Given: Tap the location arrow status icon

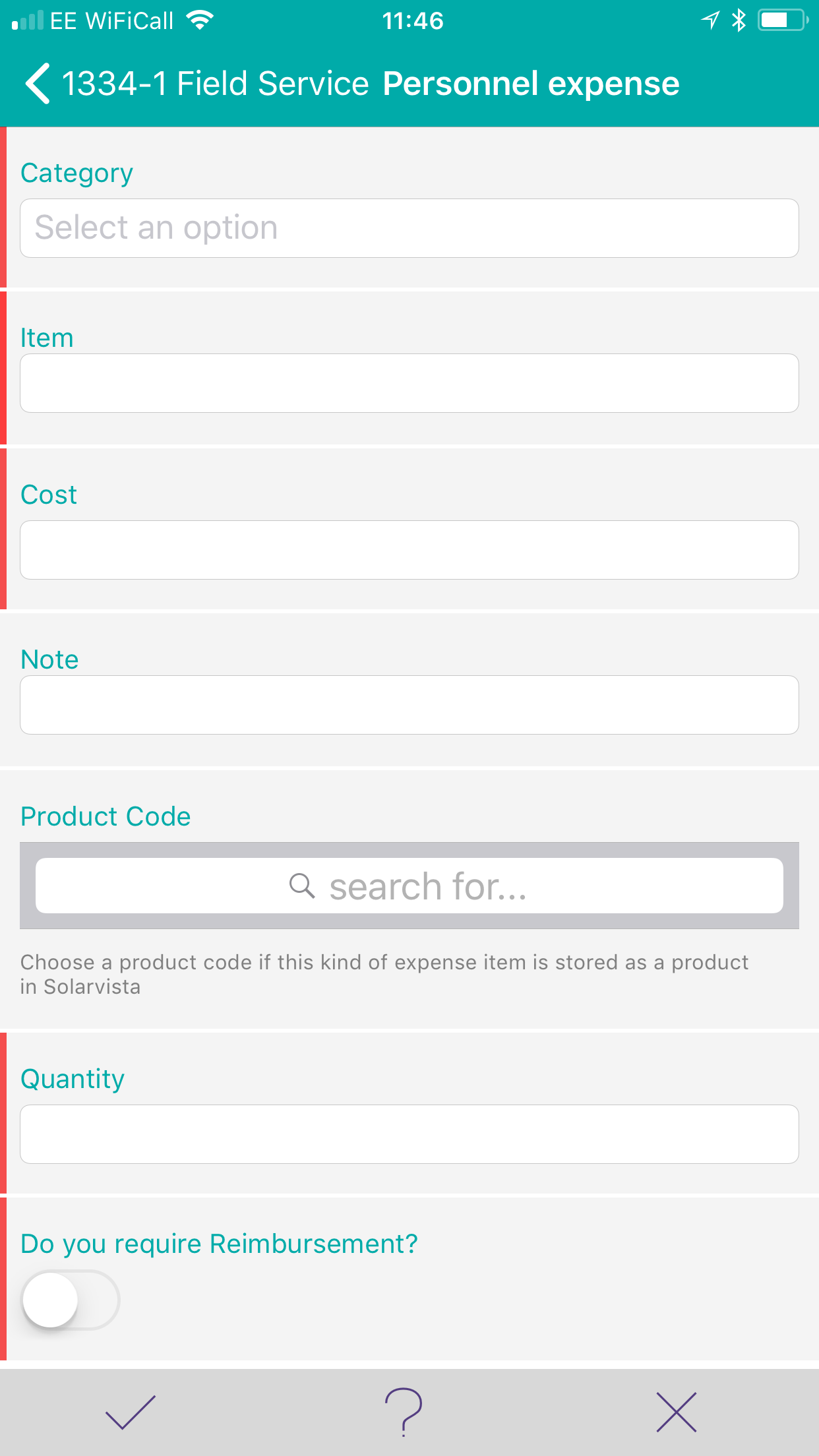Looking at the screenshot, I should pyautogui.click(x=710, y=20).
